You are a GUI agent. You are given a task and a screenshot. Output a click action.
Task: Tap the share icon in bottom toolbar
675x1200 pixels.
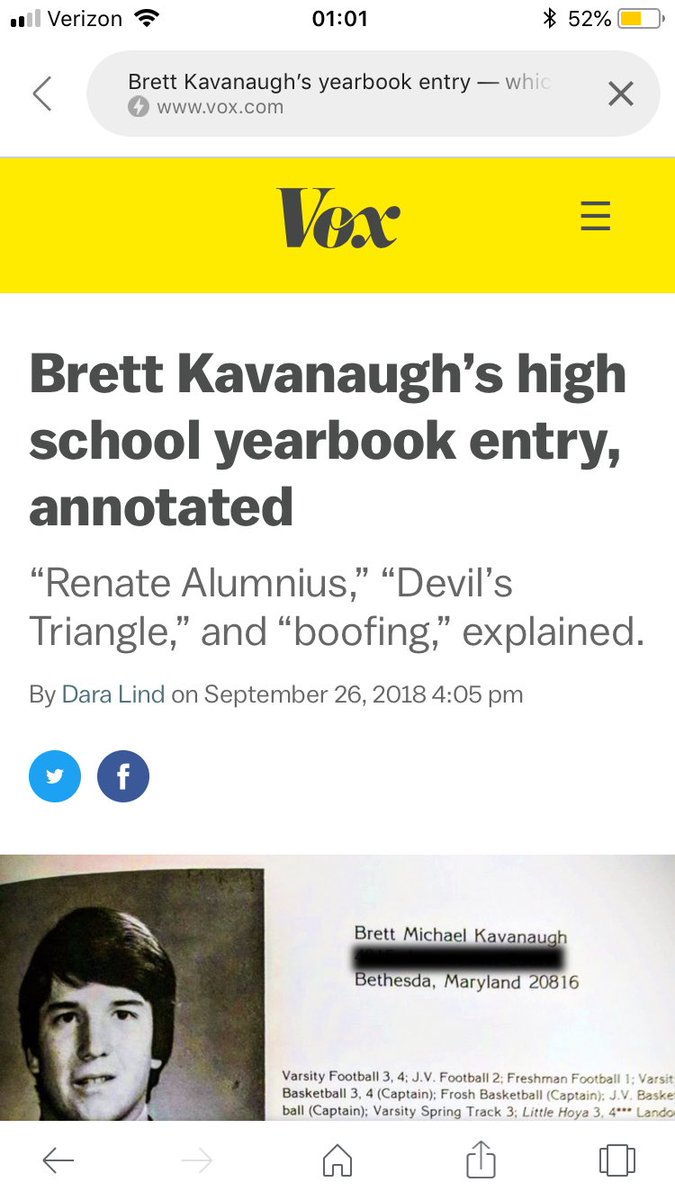(481, 1158)
